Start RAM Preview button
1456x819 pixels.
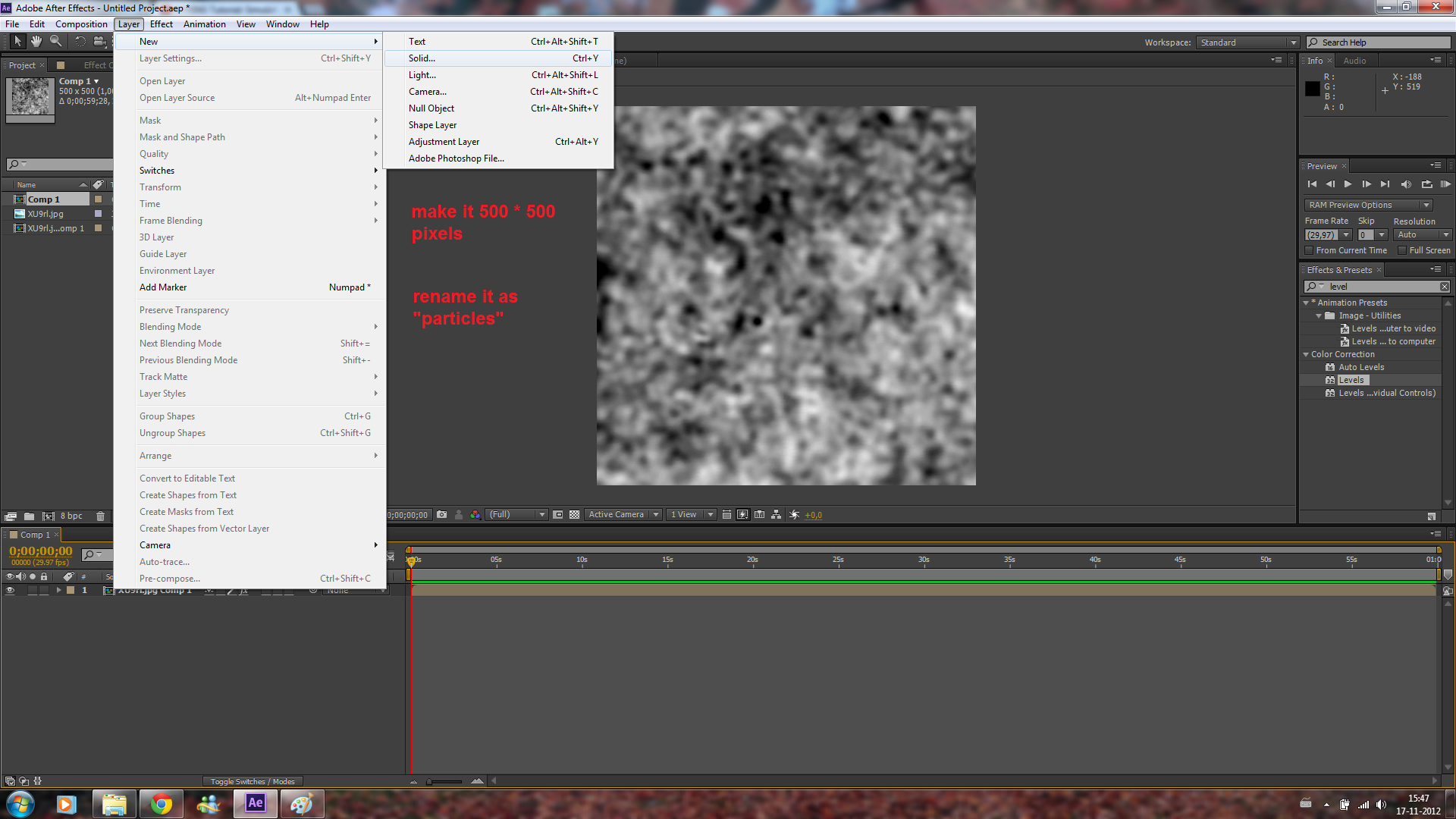[1445, 184]
